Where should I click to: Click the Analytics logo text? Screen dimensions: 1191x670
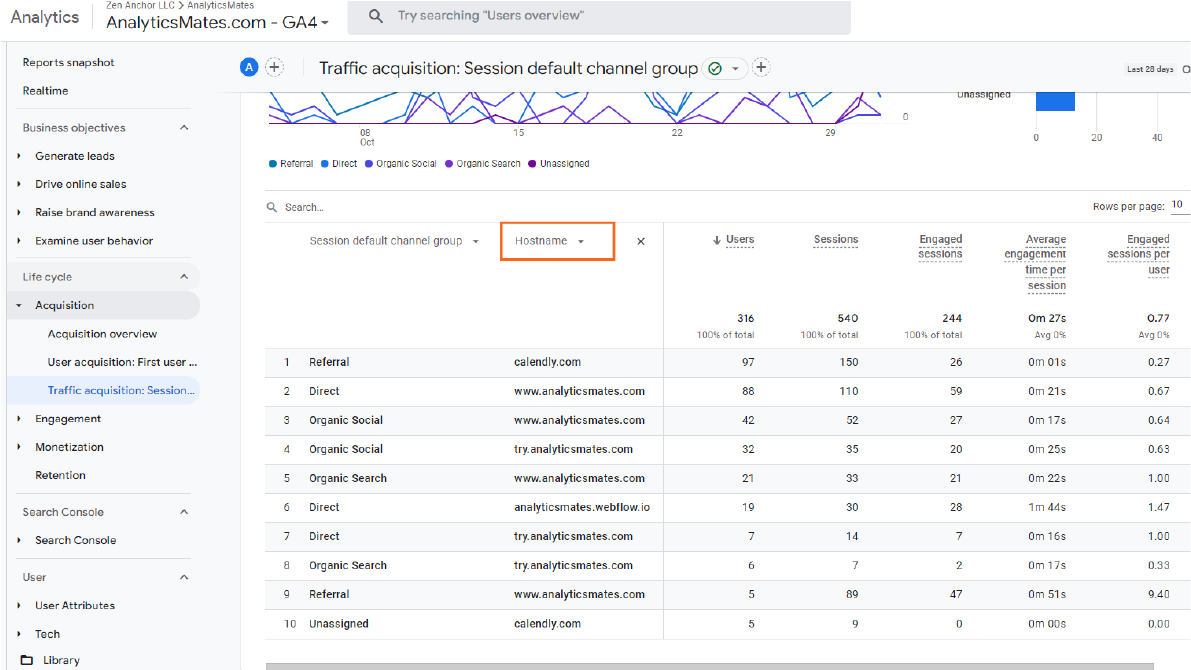click(x=45, y=17)
